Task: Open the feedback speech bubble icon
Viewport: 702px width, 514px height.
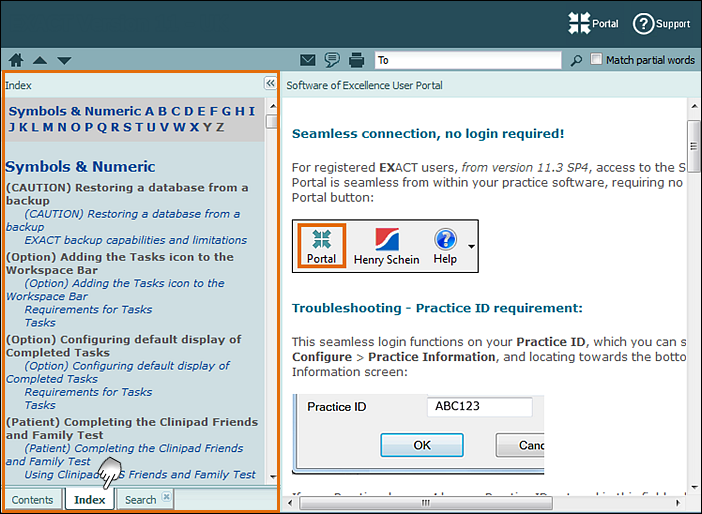Action: click(332, 60)
